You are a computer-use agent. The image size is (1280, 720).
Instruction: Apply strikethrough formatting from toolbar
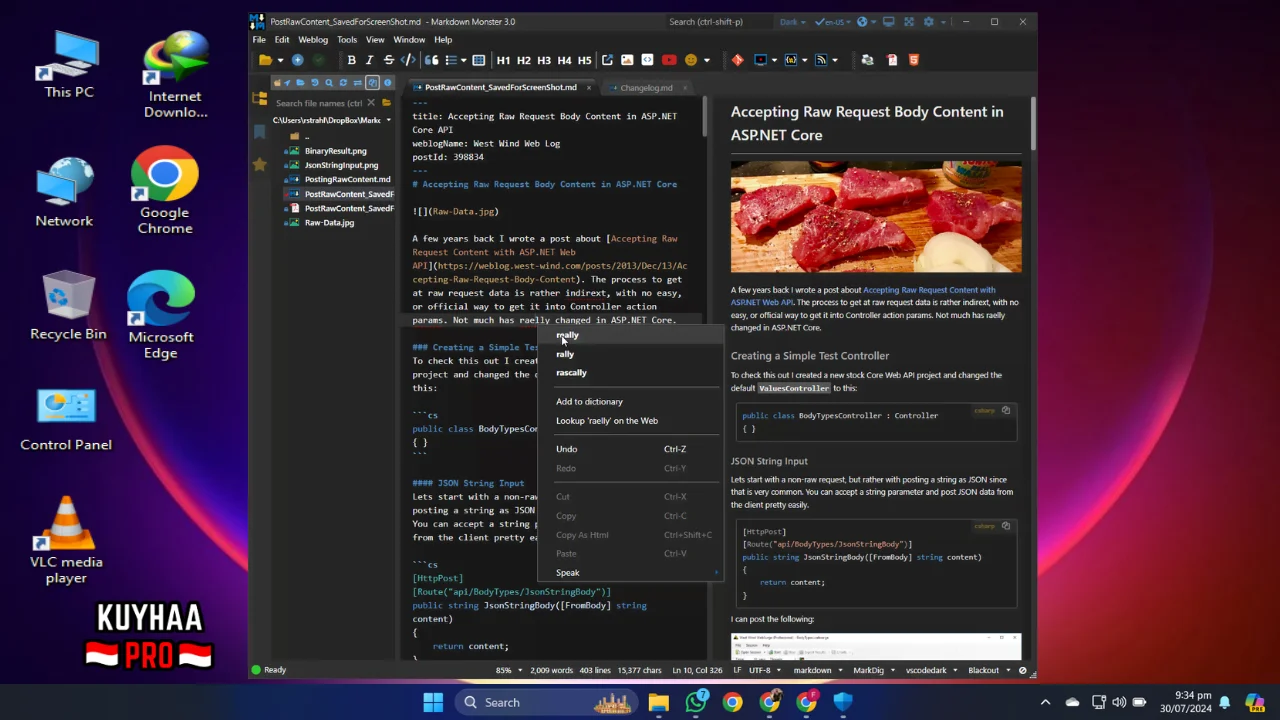pos(389,60)
